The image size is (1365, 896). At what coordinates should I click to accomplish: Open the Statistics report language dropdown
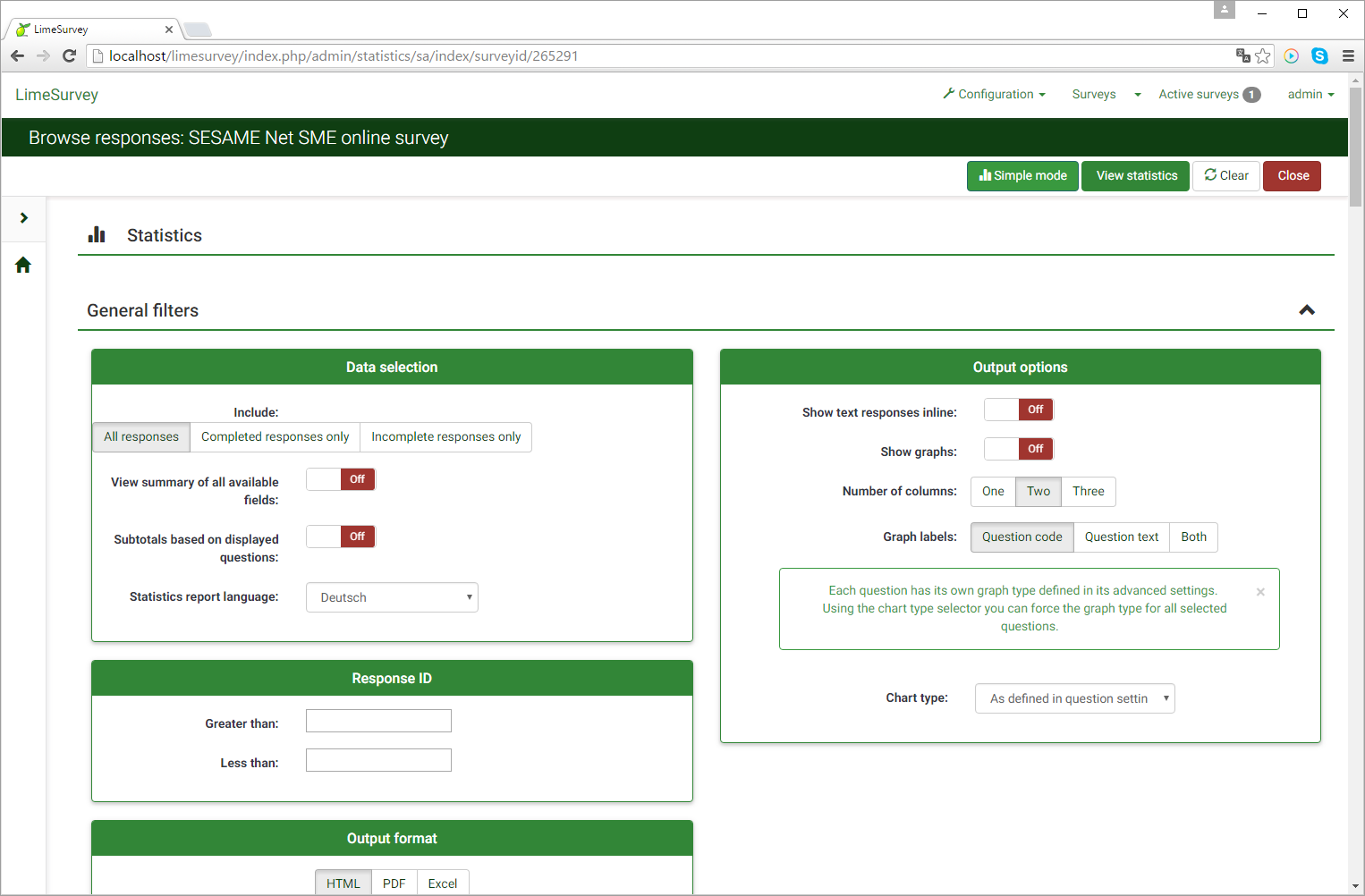[x=392, y=597]
